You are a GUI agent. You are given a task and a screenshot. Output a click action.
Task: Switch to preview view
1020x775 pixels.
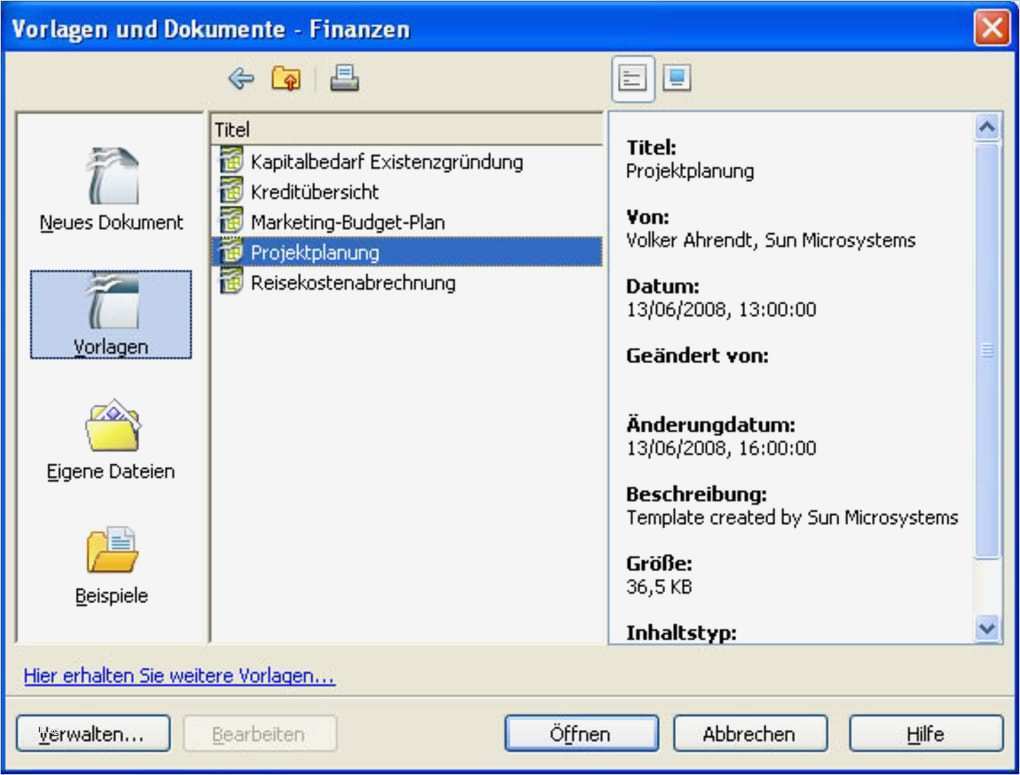[x=677, y=78]
